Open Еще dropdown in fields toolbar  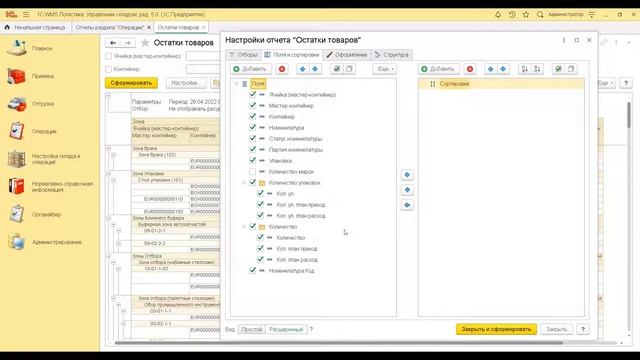tap(384, 69)
